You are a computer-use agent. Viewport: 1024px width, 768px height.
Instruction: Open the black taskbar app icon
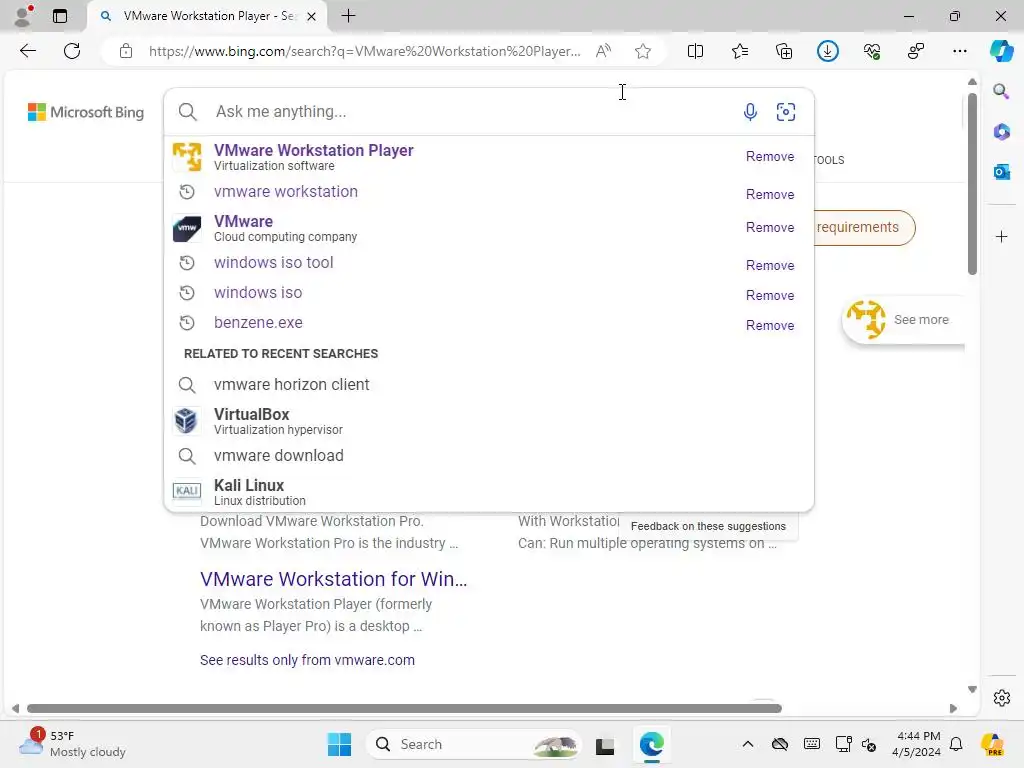coord(605,745)
